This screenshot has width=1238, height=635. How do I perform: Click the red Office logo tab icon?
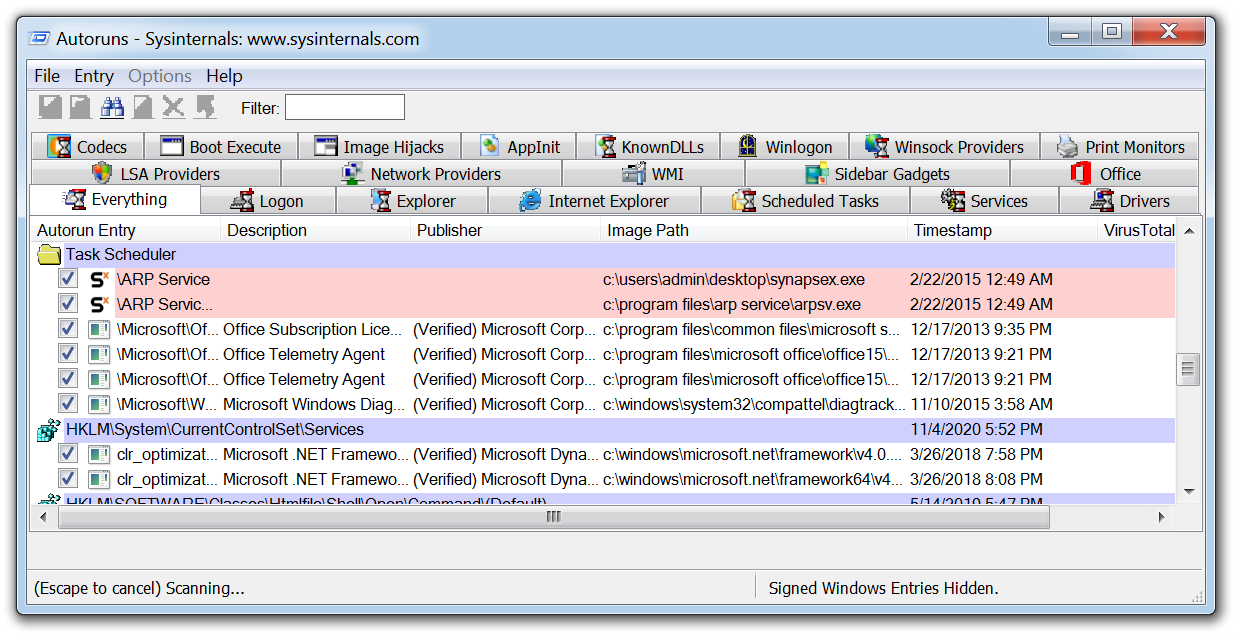click(1080, 173)
